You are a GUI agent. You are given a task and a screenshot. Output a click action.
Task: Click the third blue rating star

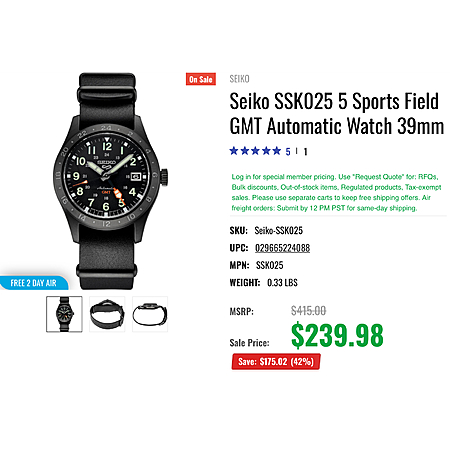click(255, 151)
